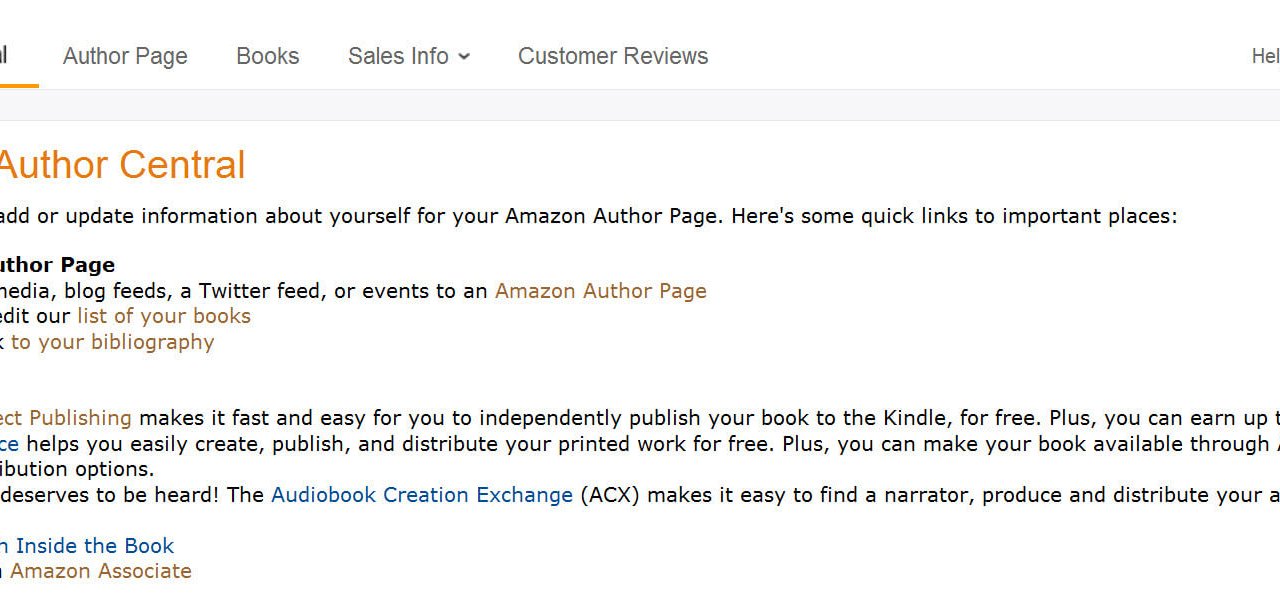Click Books in the top navigation
Screen dimensions: 1280x597
pyautogui.click(x=267, y=56)
